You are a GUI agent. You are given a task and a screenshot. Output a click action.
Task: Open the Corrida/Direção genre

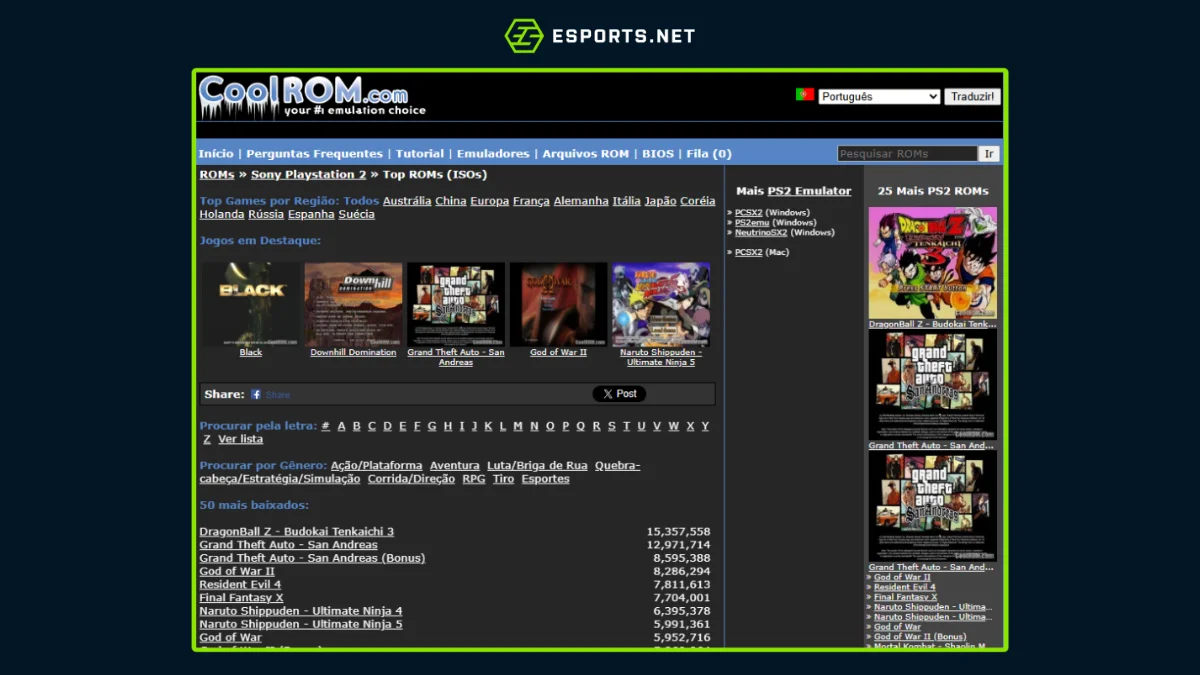[412, 478]
